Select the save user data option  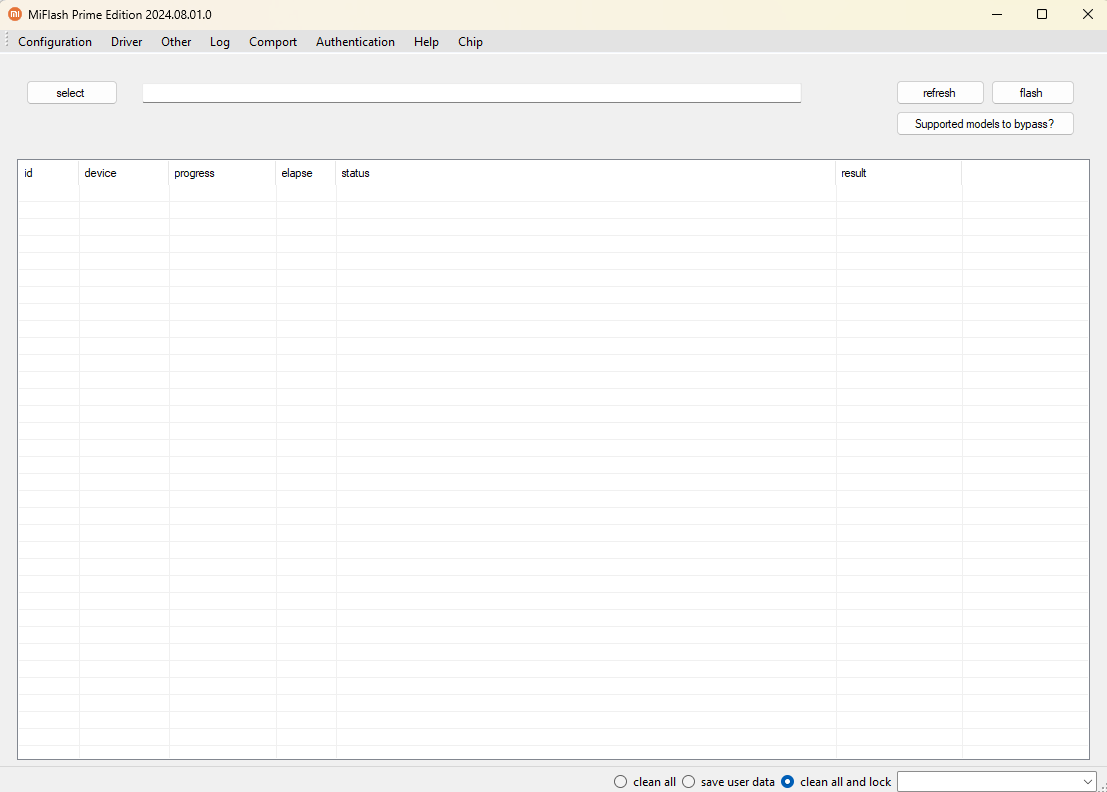pos(688,781)
